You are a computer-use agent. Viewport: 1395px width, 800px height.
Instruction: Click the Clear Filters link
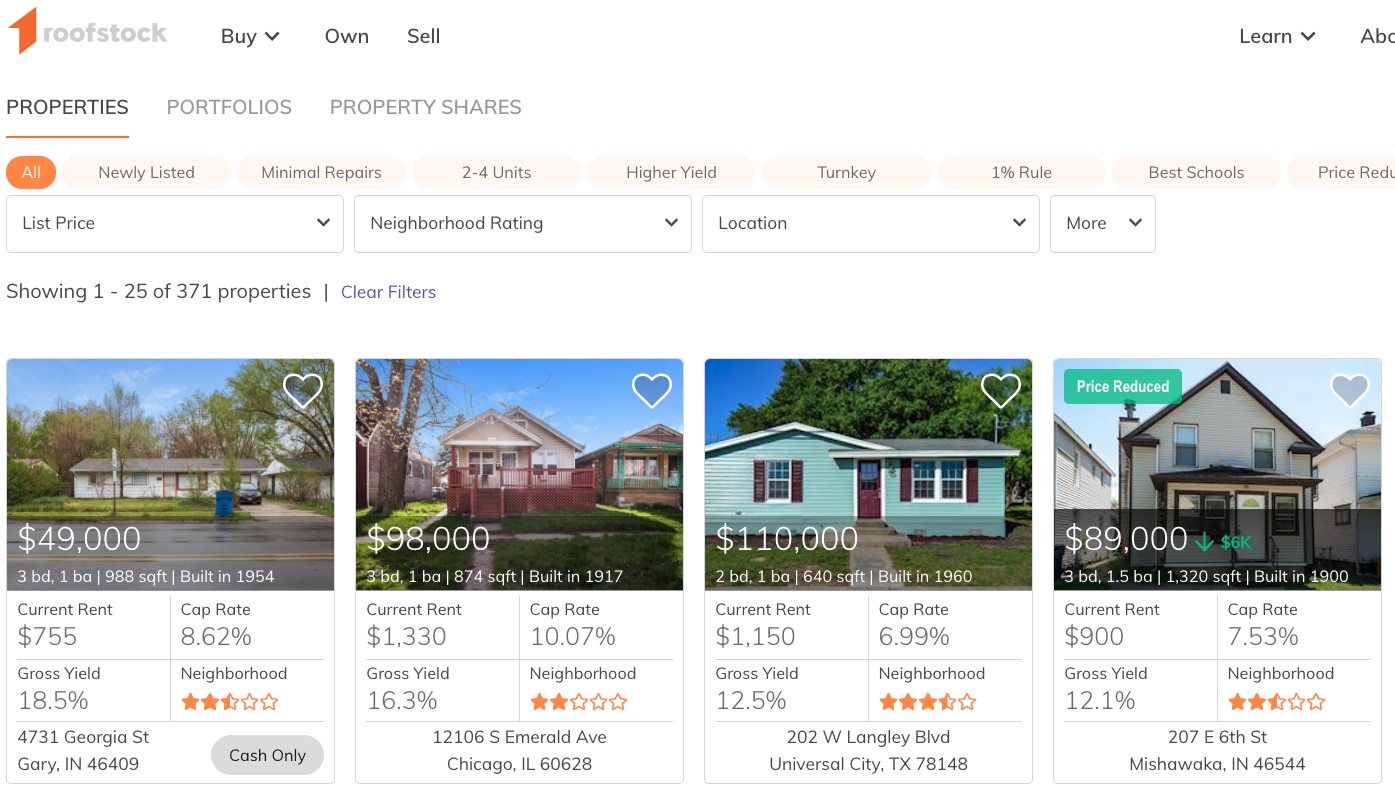pos(388,292)
